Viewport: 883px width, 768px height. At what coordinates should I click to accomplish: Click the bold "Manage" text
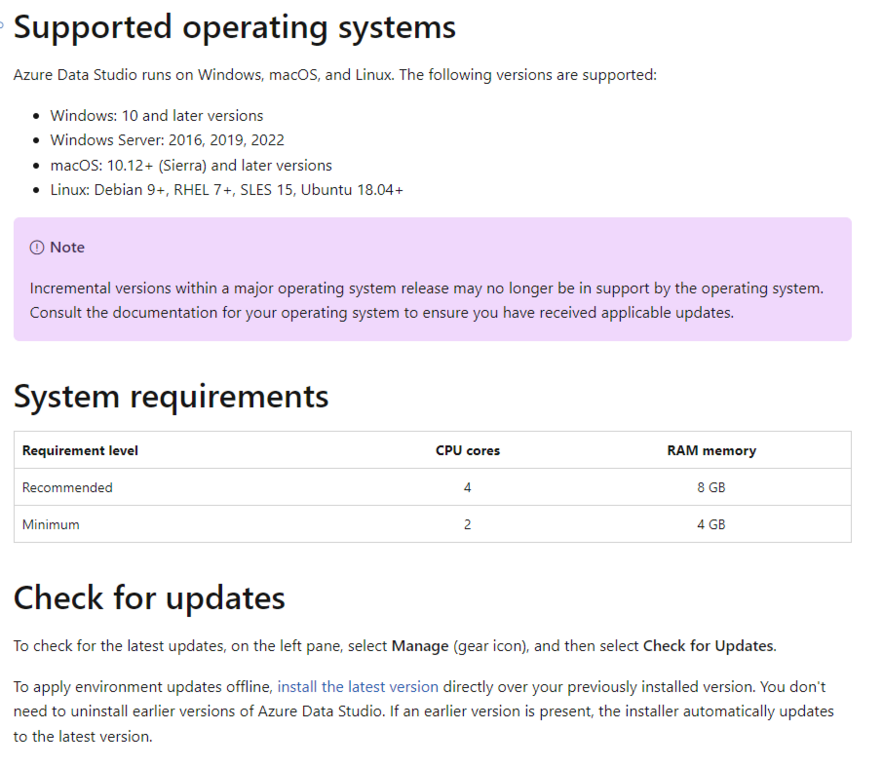pos(420,646)
